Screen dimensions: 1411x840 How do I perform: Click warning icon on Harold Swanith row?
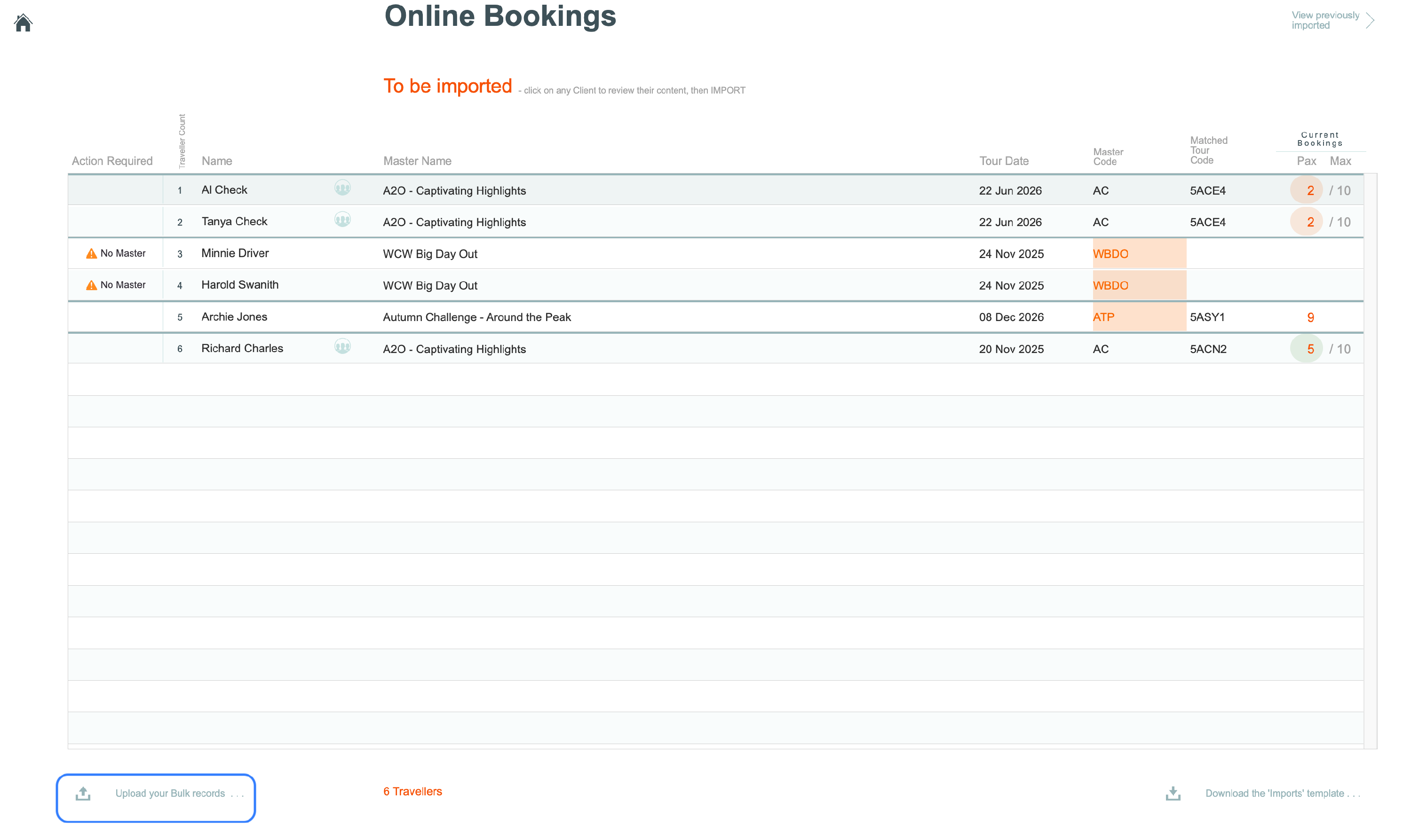click(x=91, y=285)
